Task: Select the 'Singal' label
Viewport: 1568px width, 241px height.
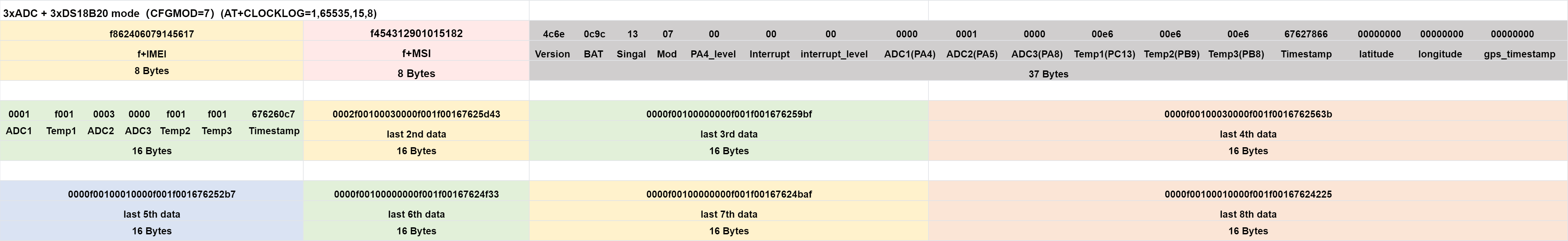Action: 631,54
